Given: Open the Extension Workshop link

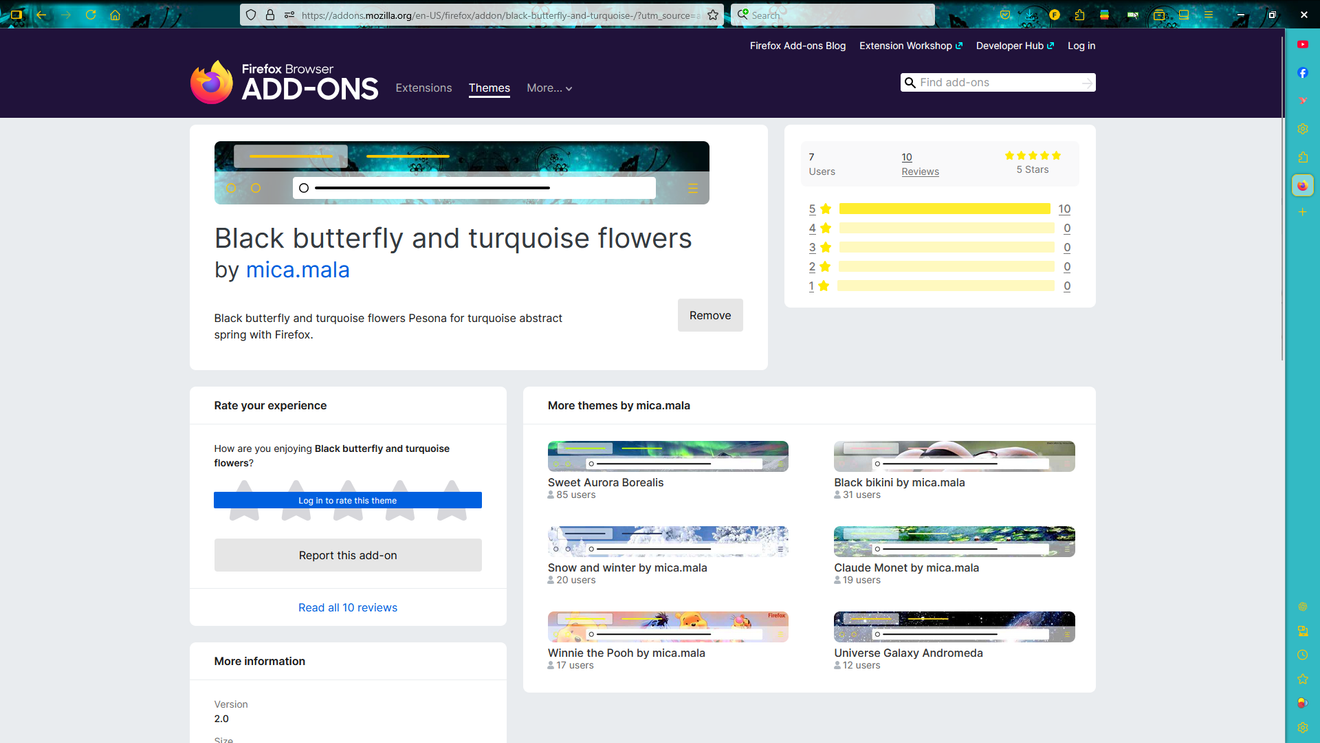Looking at the screenshot, I should [x=910, y=46].
